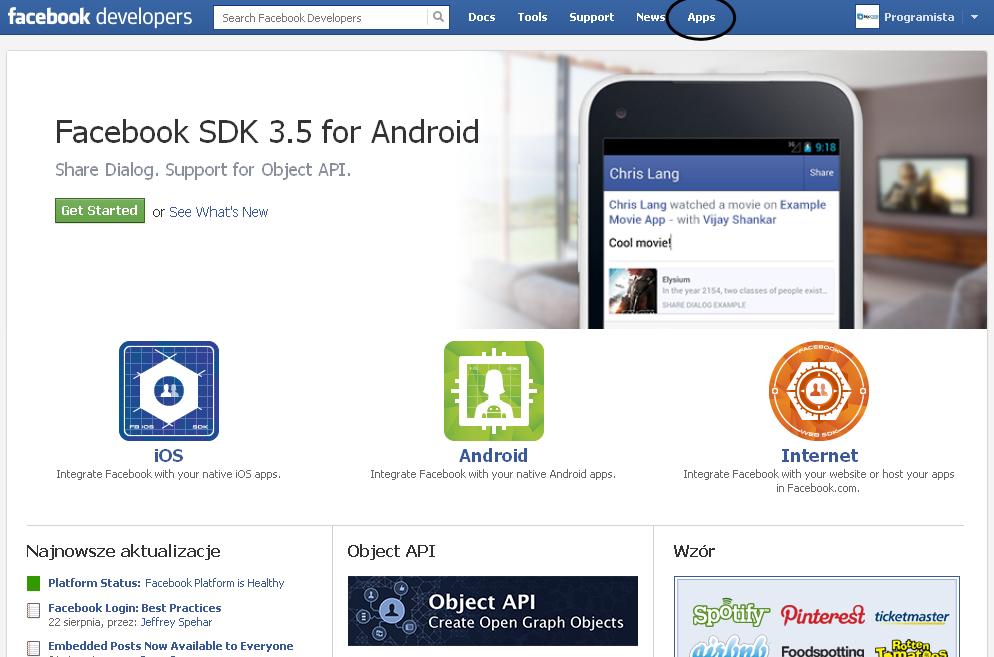Click the document icon beside Embedded Posts
The image size is (994, 657).
point(34,648)
